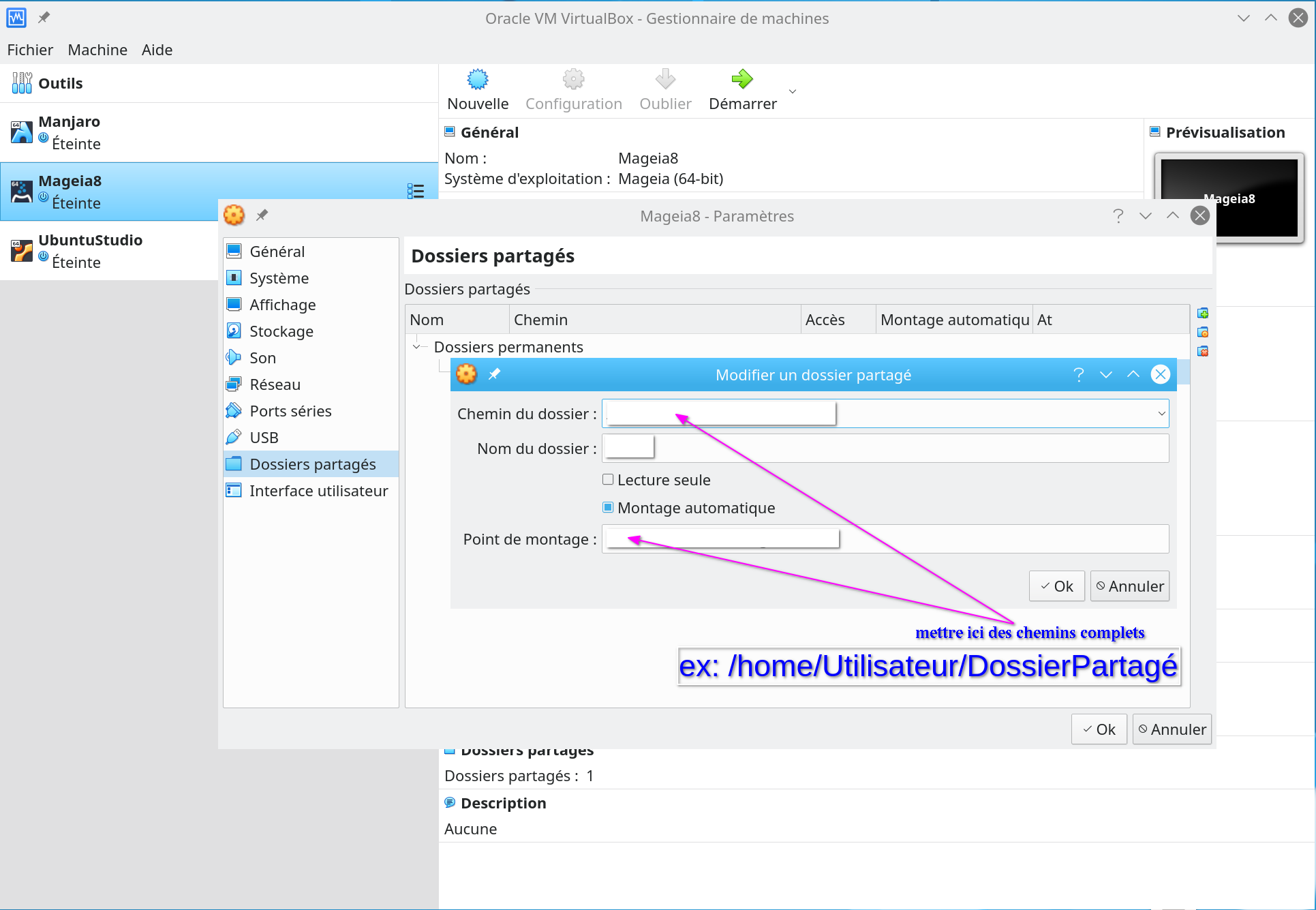1316x910 pixels.
Task: Open the Aide menu
Action: [x=157, y=50]
